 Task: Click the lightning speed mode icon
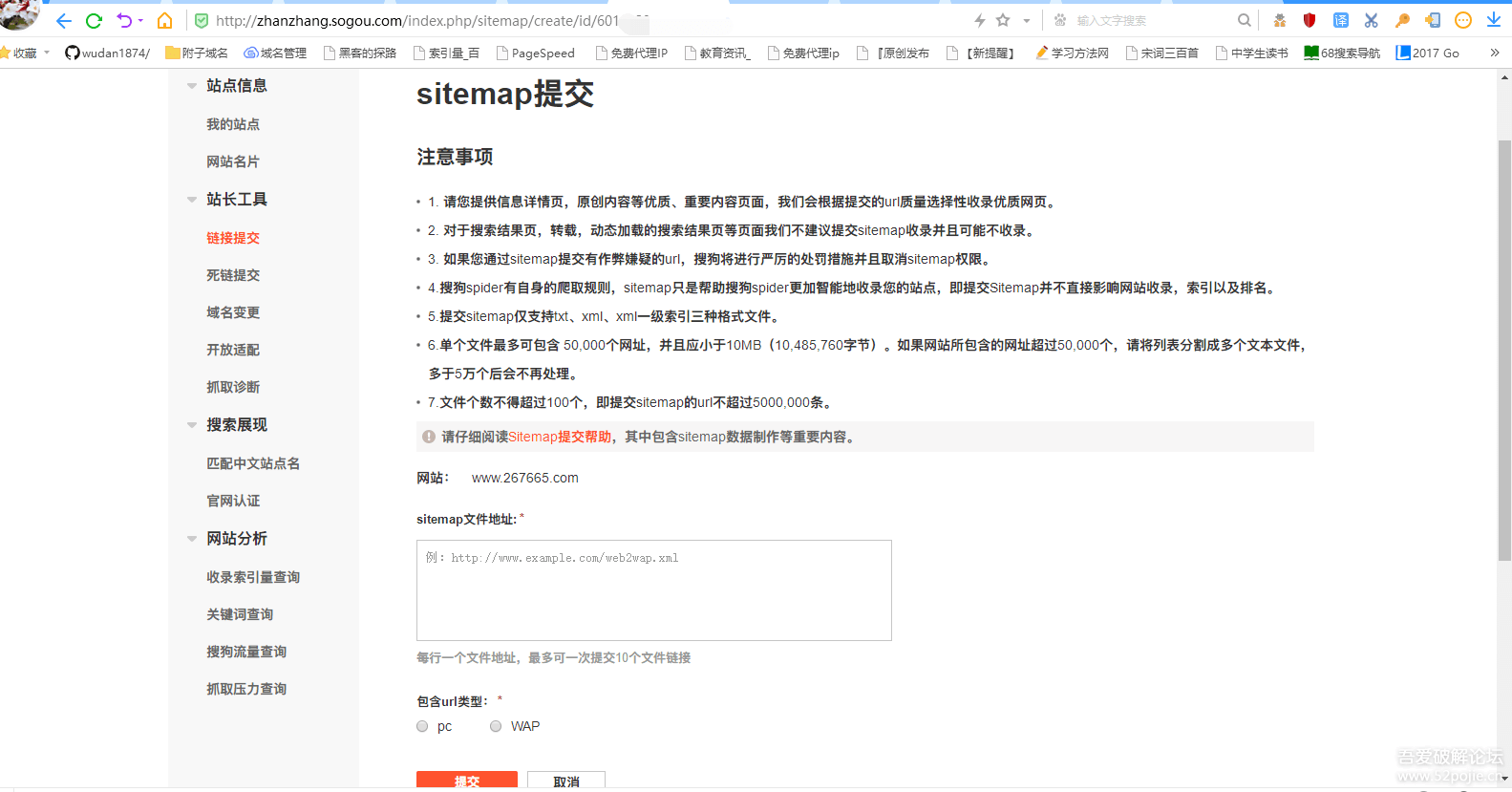[x=979, y=20]
